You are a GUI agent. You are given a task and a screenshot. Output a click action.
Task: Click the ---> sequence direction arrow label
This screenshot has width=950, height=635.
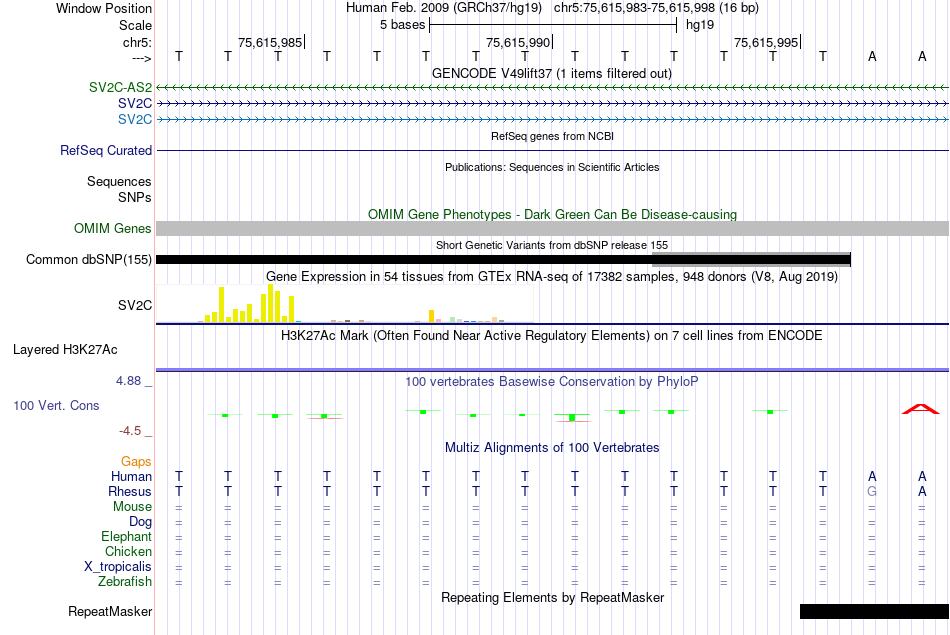click(x=141, y=58)
